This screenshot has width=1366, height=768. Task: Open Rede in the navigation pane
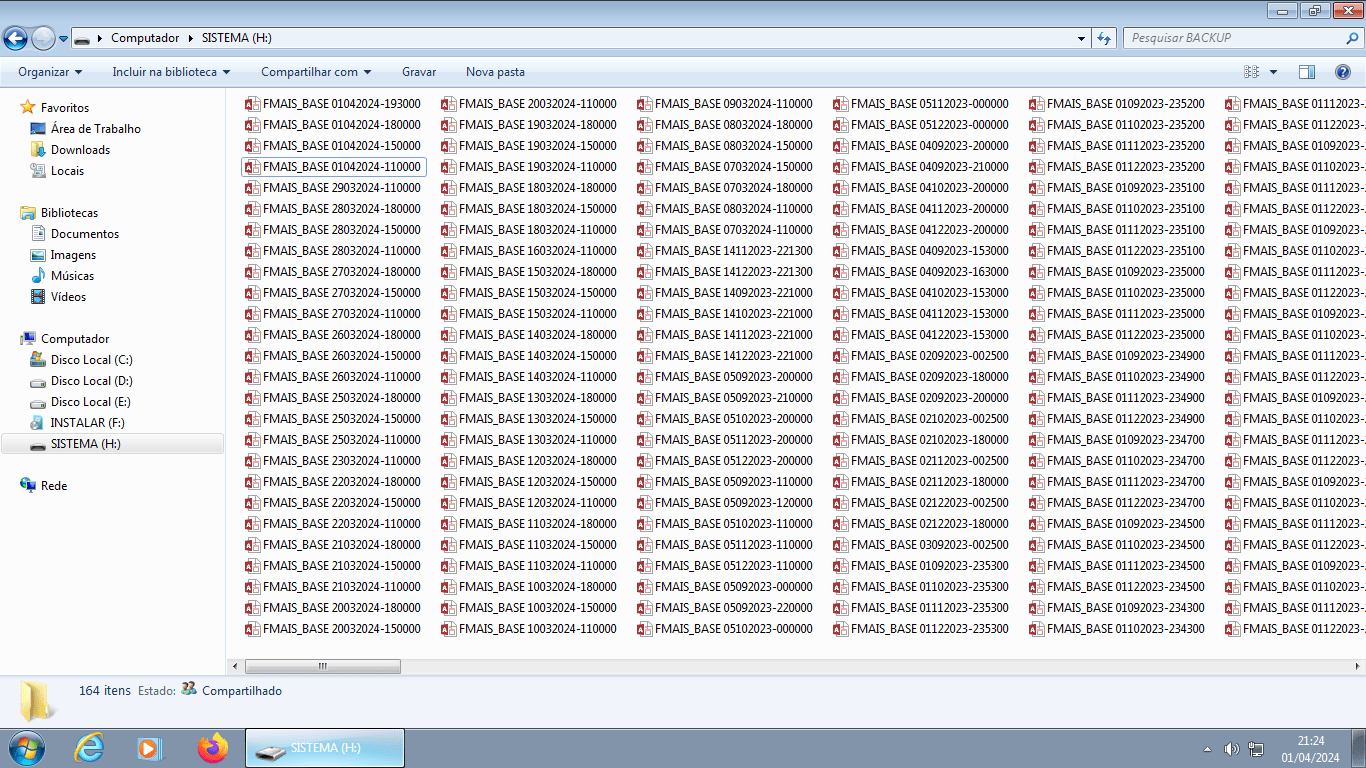coord(54,486)
